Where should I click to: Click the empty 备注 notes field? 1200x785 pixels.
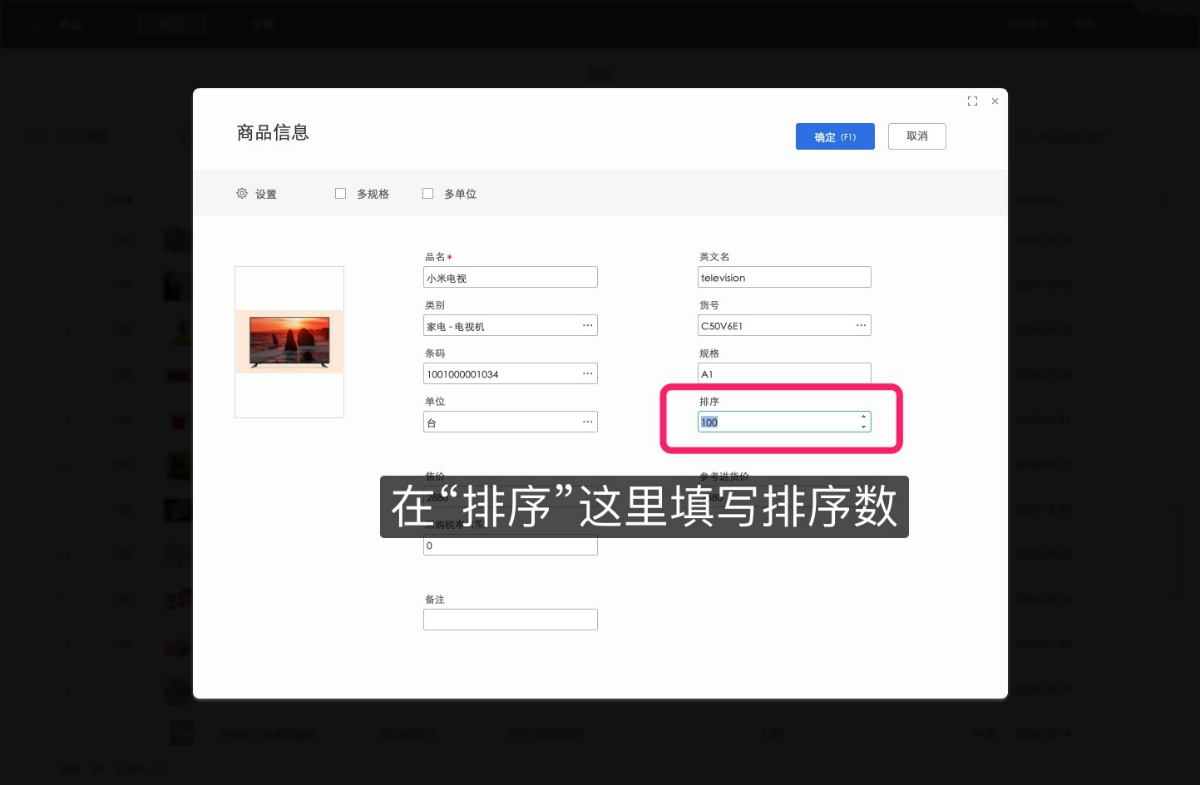coord(510,620)
